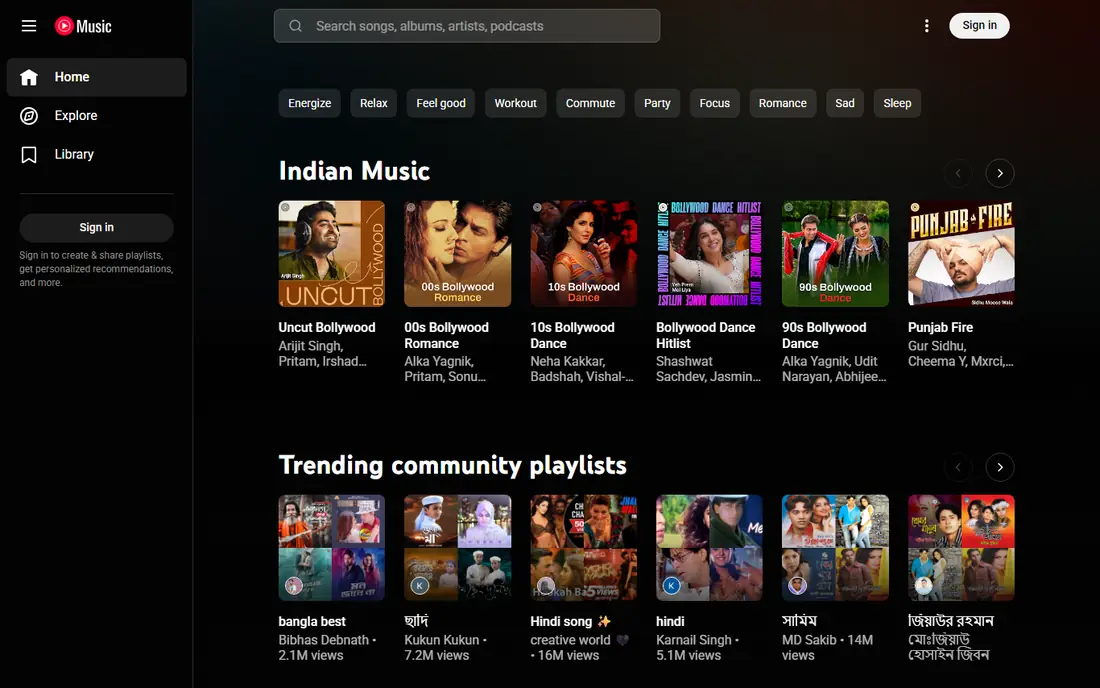Screen dimensions: 1100x688
Task: Select the Party chip
Action: (657, 103)
